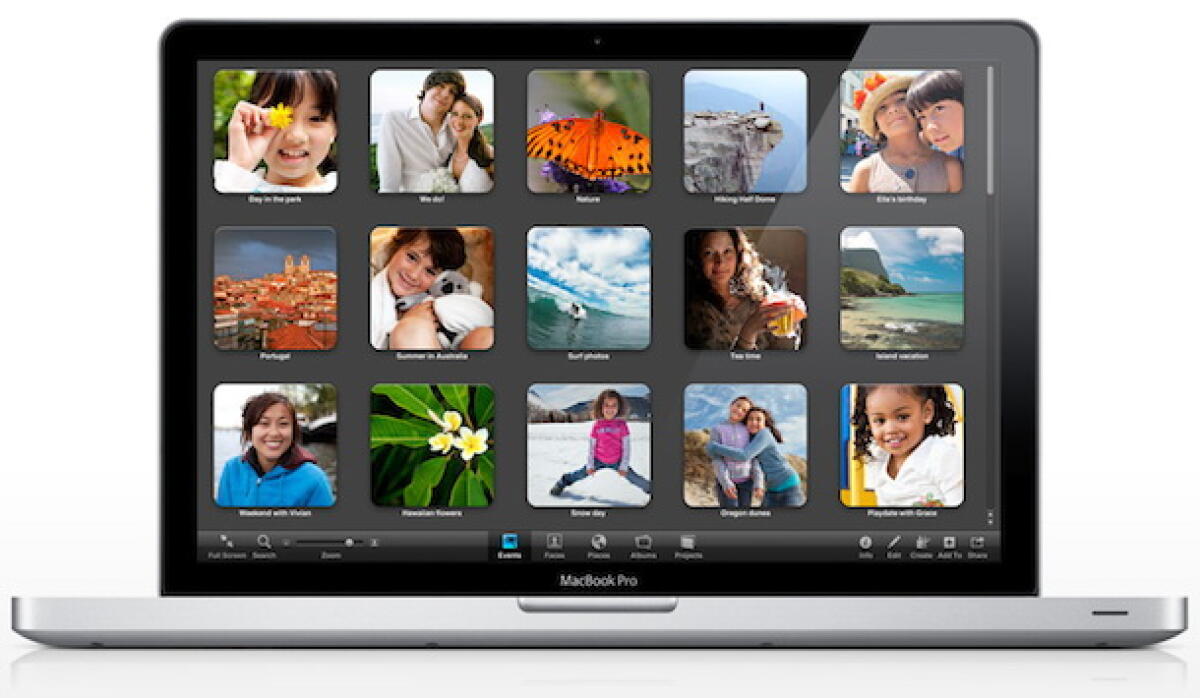Open the Day in the park event
The height and width of the screenshot is (698, 1200).
pyautogui.click(x=275, y=131)
